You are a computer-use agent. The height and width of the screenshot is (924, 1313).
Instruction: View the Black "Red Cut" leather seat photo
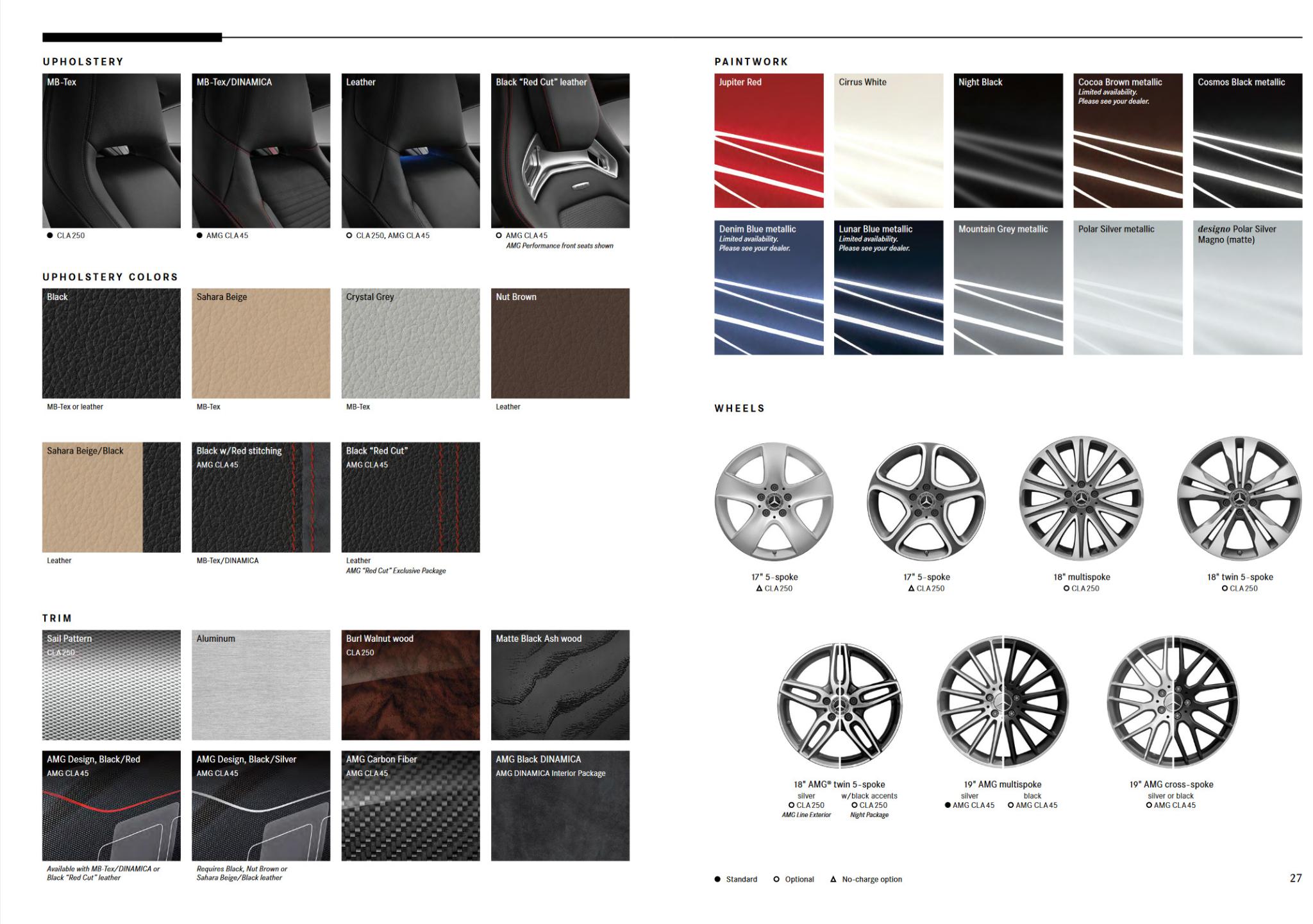[x=560, y=151]
